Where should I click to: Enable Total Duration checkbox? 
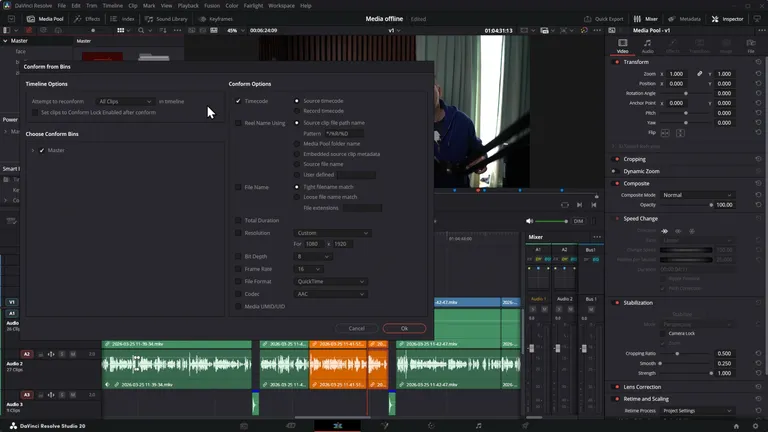[238, 220]
